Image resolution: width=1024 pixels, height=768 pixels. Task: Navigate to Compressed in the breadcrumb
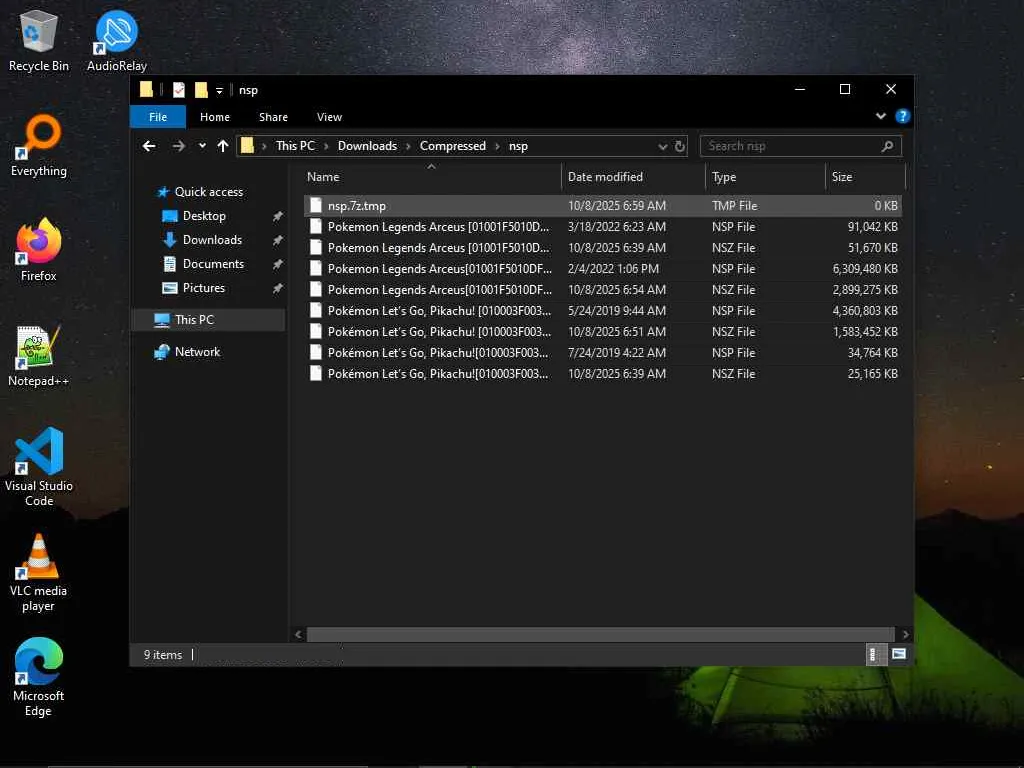(453, 146)
